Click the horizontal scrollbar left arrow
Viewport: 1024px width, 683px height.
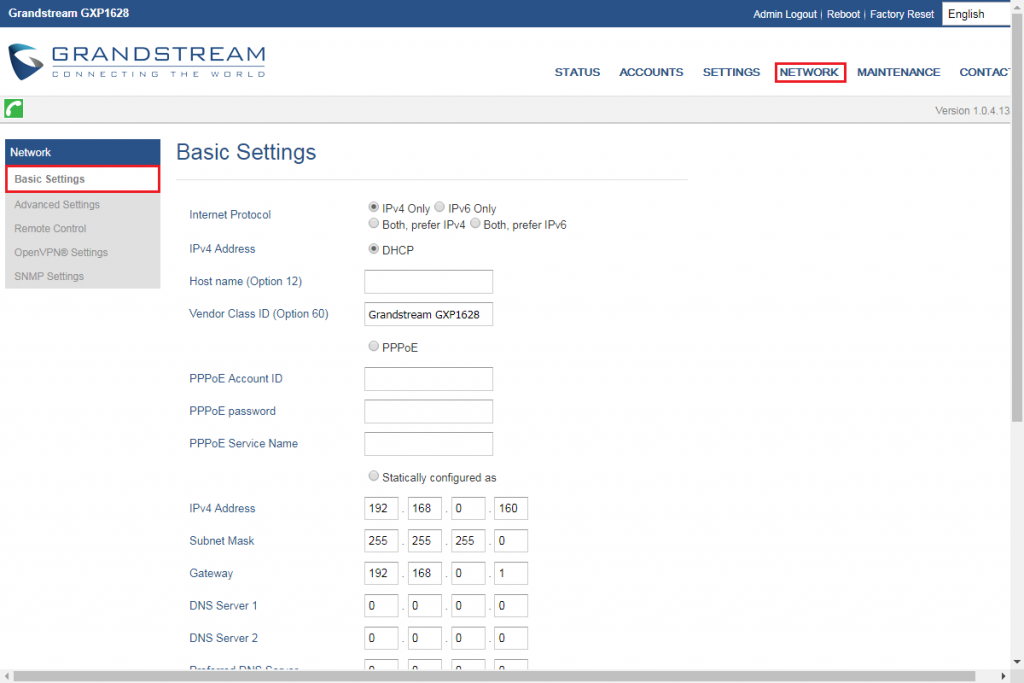[x=7, y=676]
